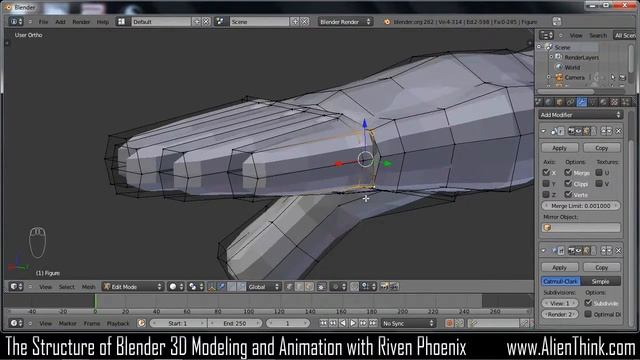Screen dimensions: 640x360
Task: Collapse the Subdivision Surface modifier panel
Action: pyautogui.click(x=544, y=251)
